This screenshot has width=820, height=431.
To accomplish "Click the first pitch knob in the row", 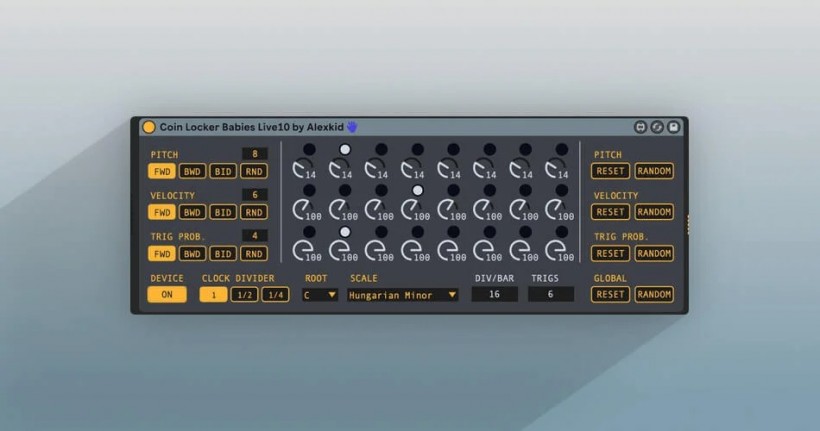I will (303, 168).
